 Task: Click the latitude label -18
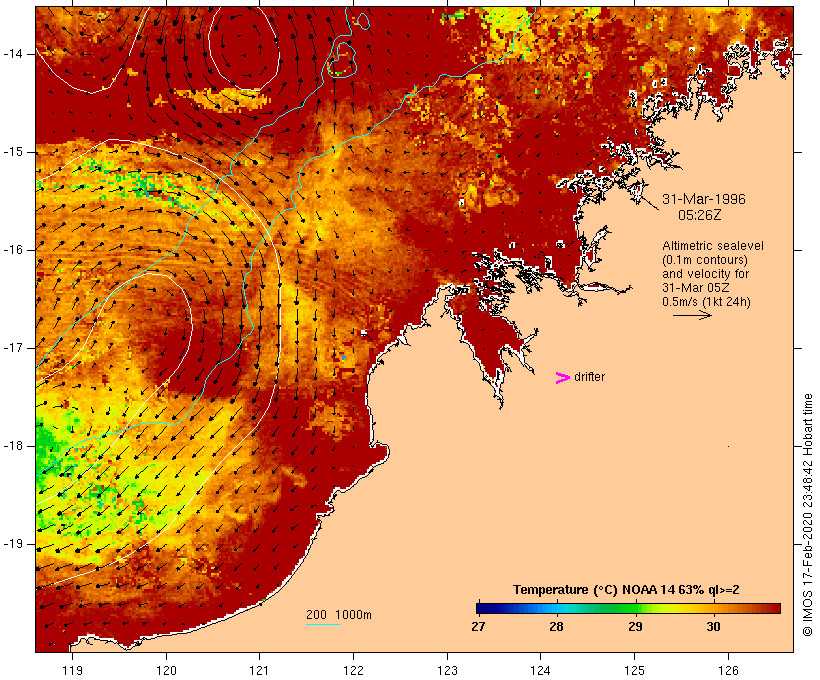click(x=13, y=446)
